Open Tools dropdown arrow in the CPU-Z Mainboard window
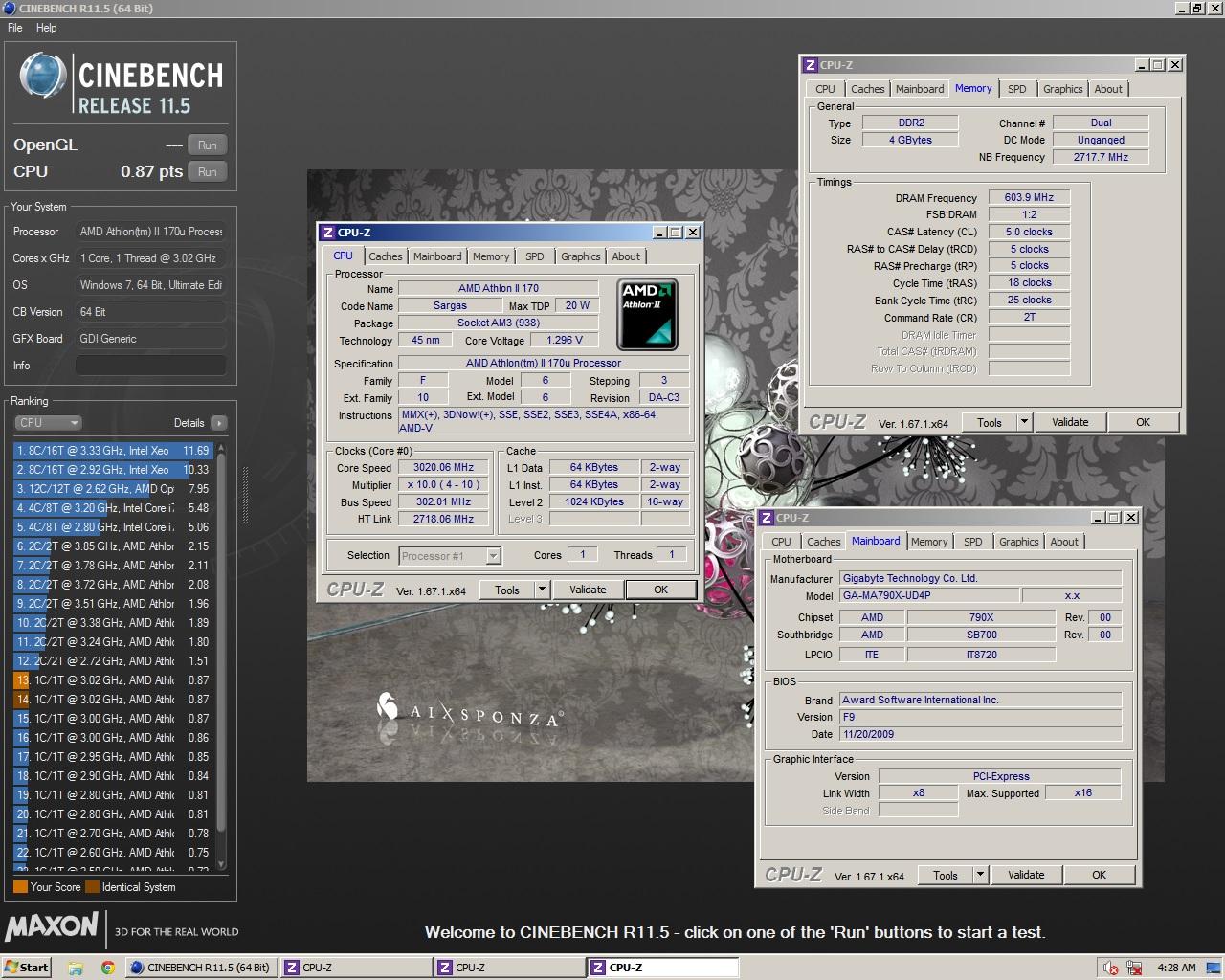 (980, 875)
